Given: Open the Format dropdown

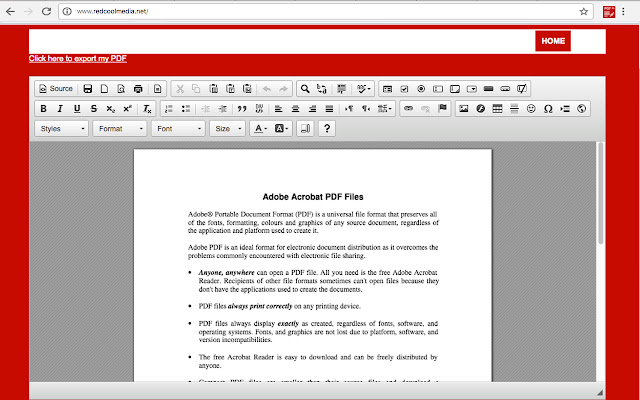Looking at the screenshot, I should 120,129.
